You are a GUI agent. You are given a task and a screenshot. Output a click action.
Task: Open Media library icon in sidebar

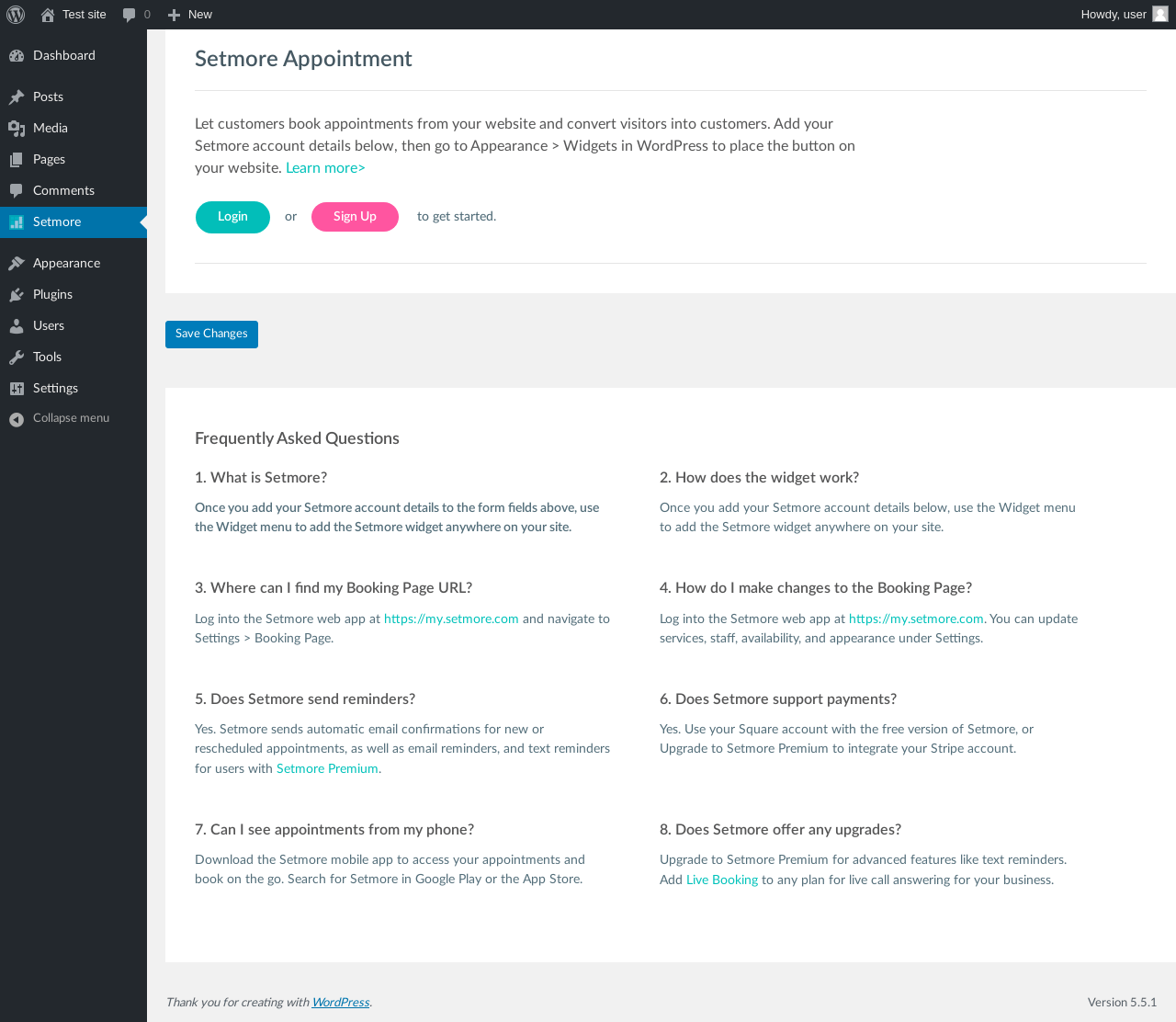17,128
